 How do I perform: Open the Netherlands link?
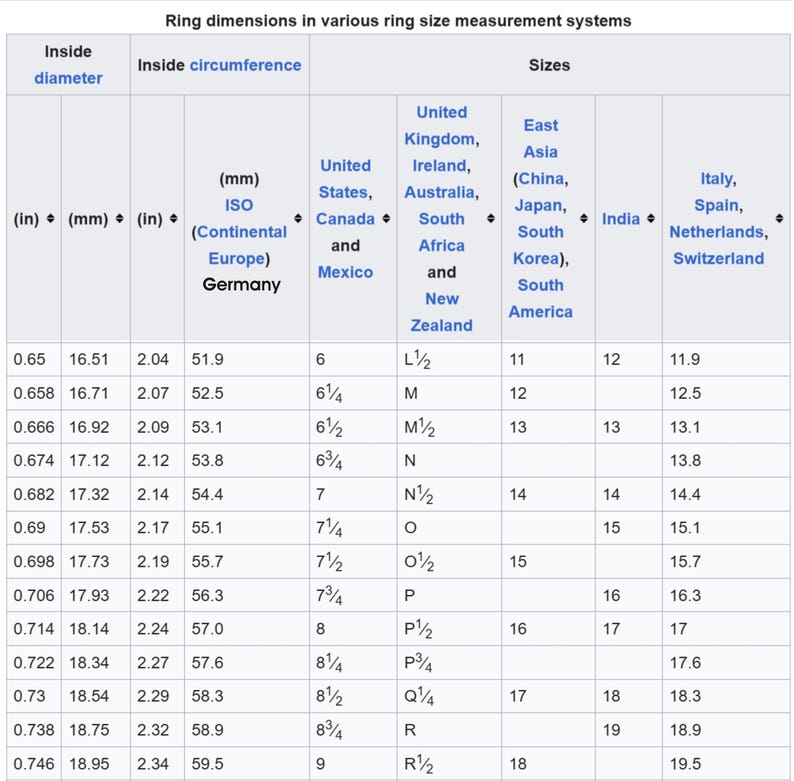[717, 232]
